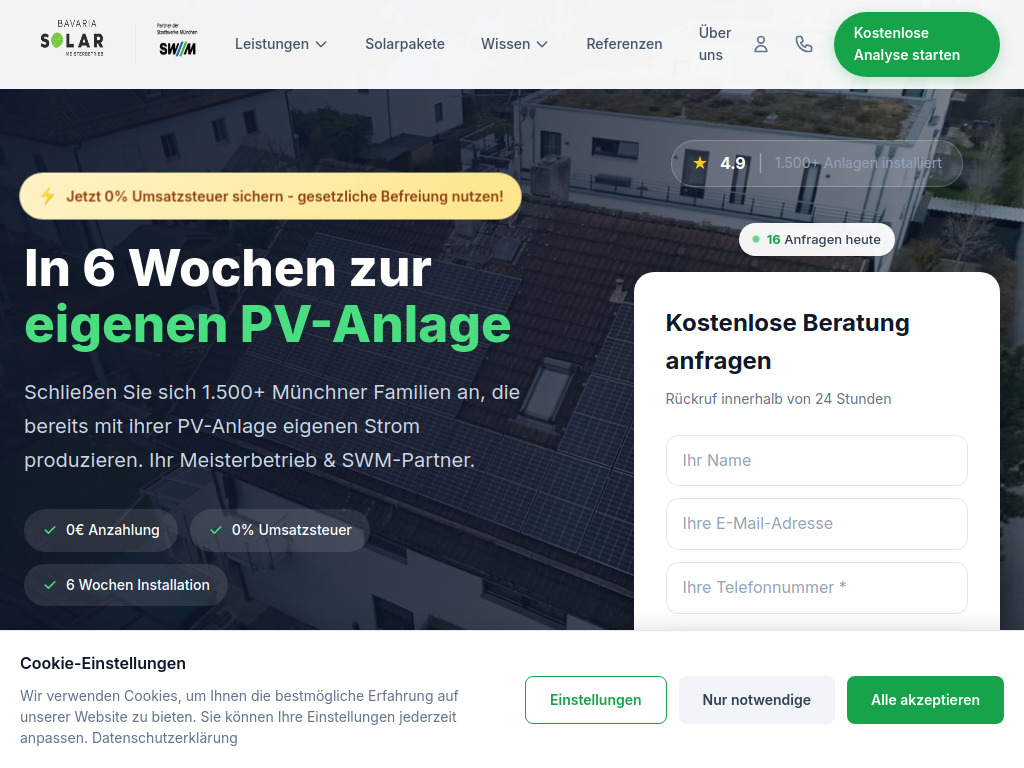Click the yellow star in the 4.9 rating badge
The width and height of the screenshot is (1024, 768).
coord(698,163)
